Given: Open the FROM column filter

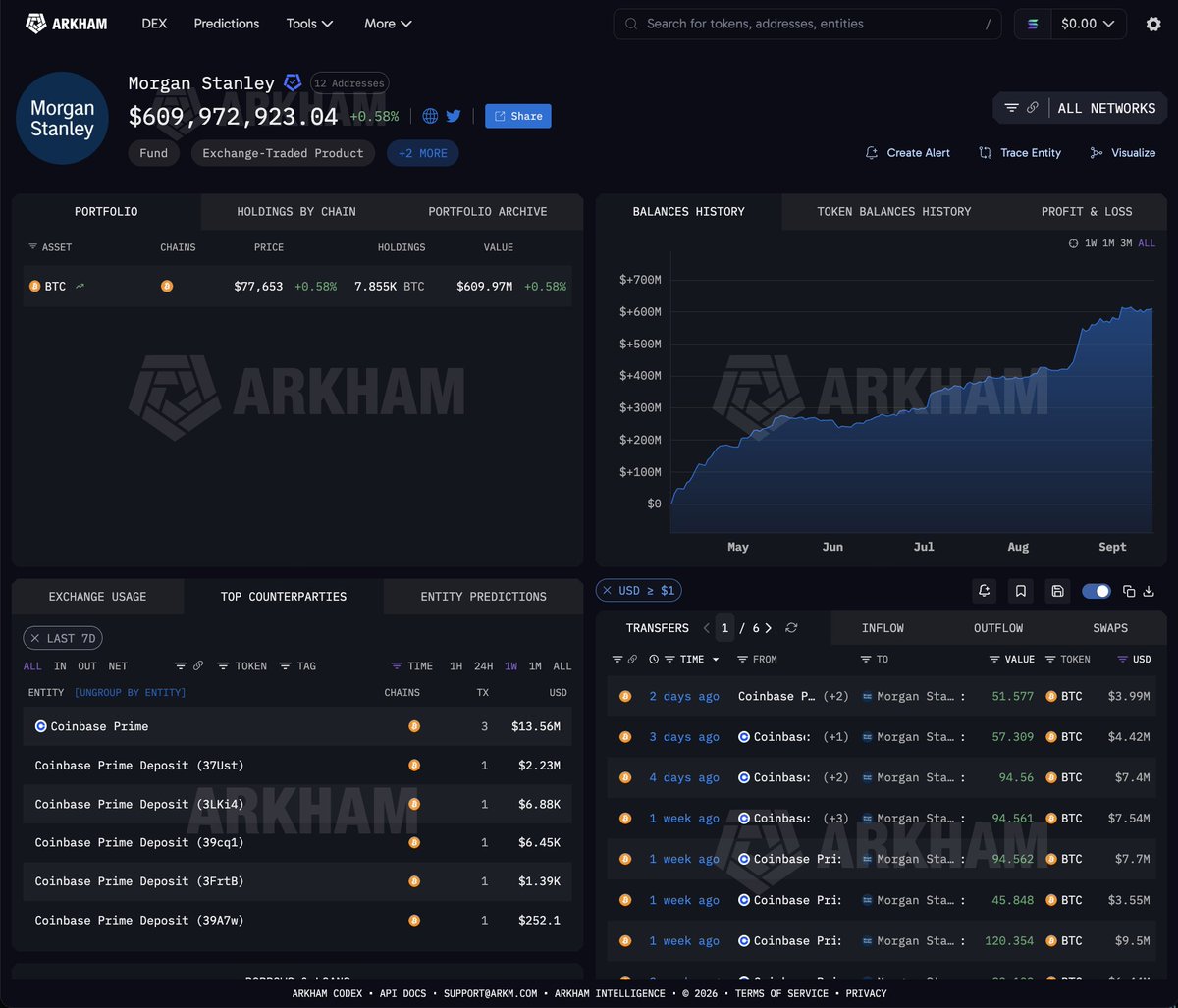Looking at the screenshot, I should [757, 660].
